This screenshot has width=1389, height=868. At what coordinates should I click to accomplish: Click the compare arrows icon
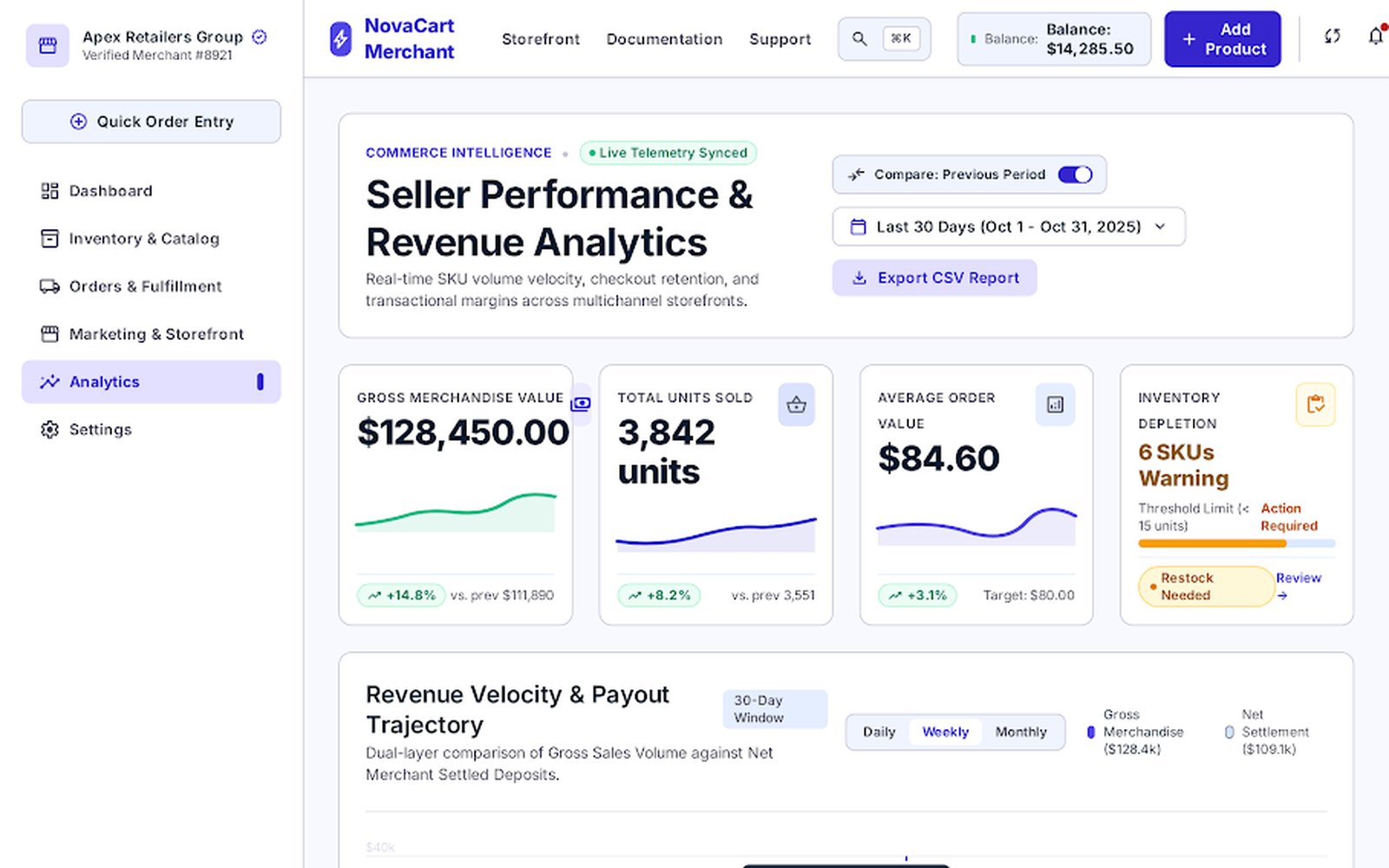coord(857,174)
